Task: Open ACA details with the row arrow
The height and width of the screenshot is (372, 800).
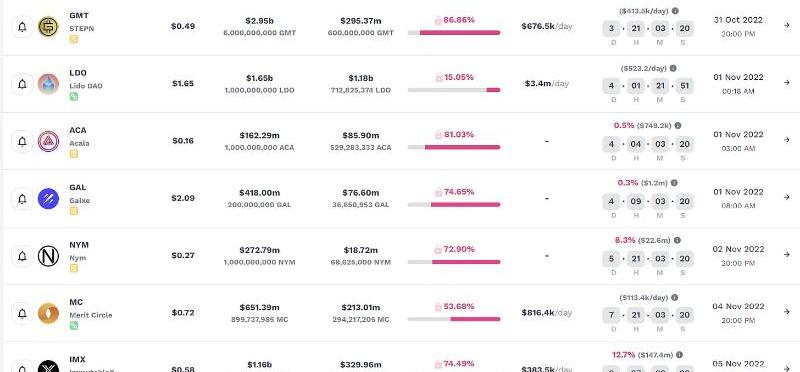Action: click(x=786, y=140)
